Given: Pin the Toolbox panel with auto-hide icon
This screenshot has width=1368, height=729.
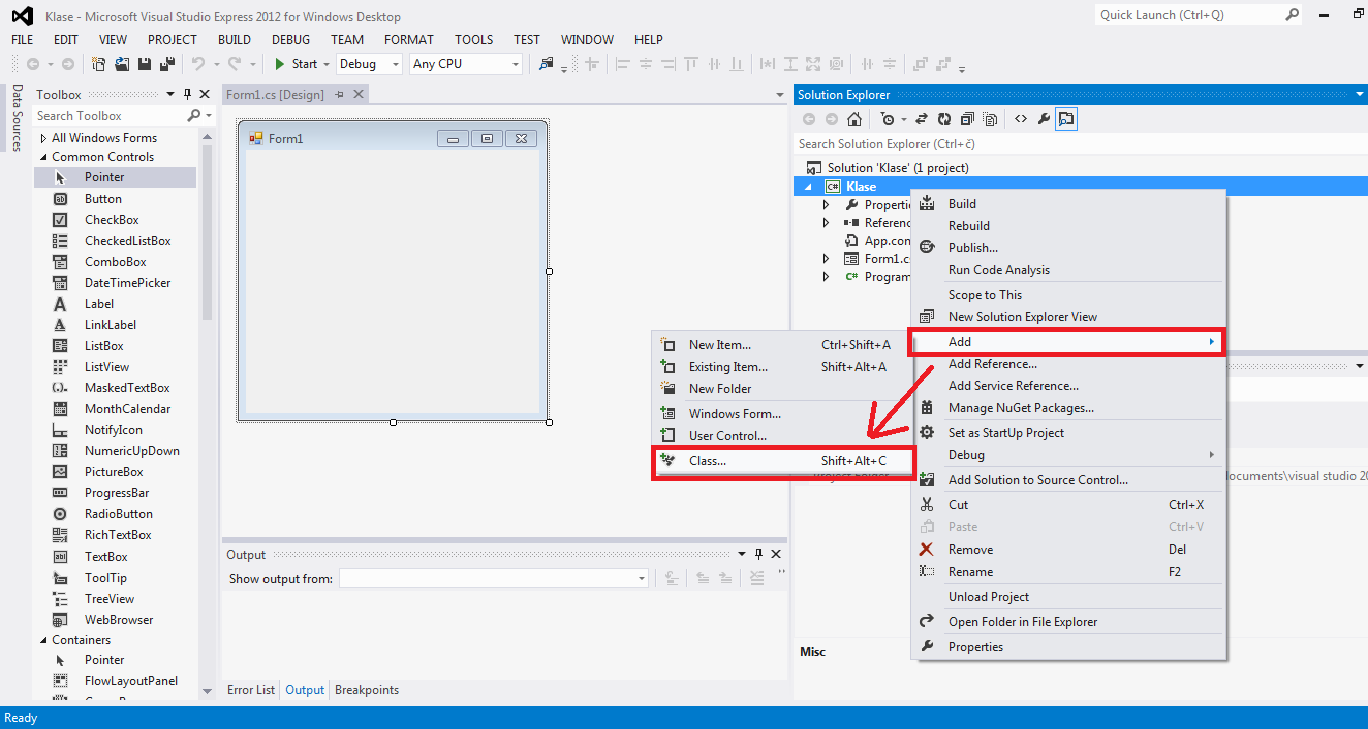Looking at the screenshot, I should (x=187, y=94).
